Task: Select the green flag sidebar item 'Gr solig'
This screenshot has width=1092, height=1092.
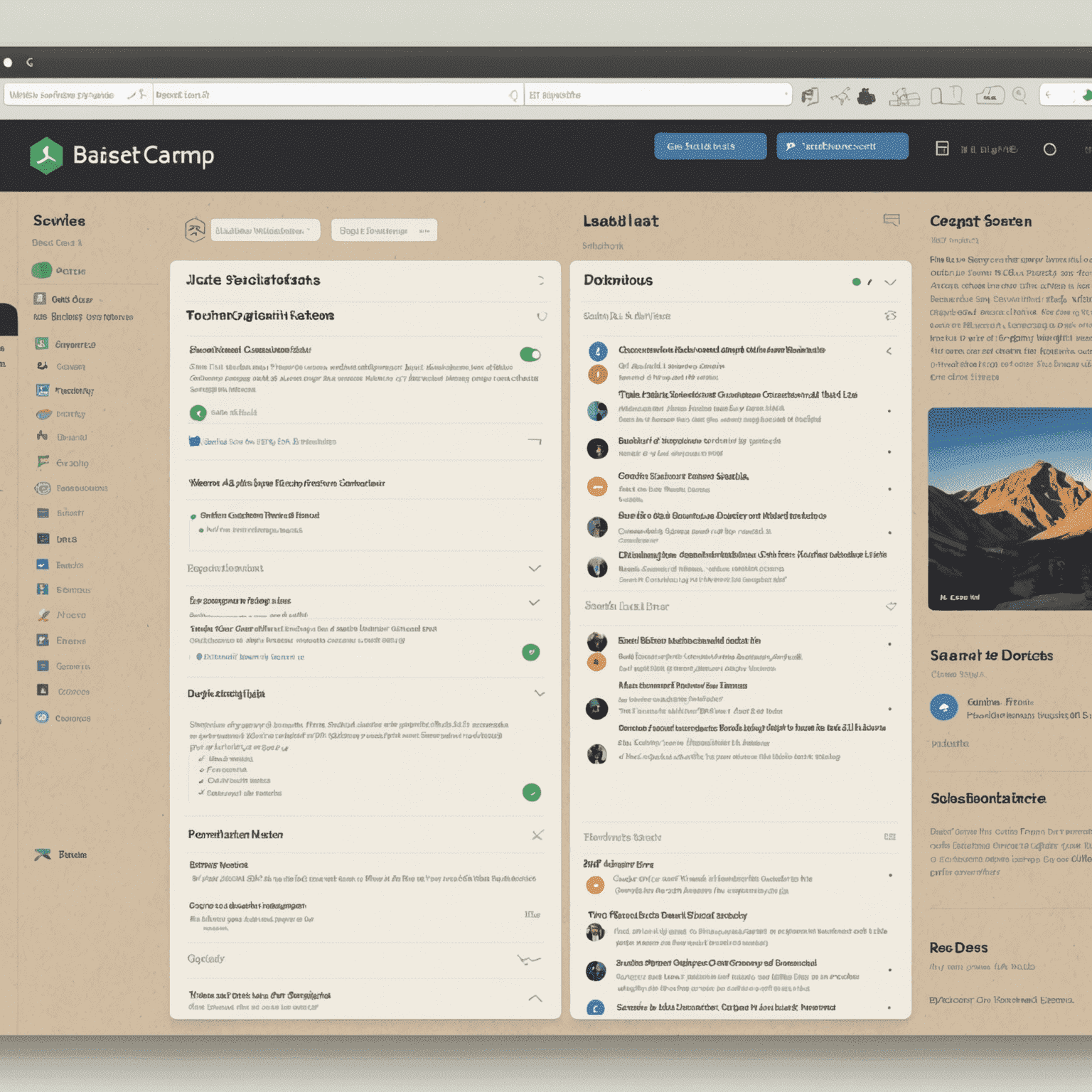Action: 63,462
